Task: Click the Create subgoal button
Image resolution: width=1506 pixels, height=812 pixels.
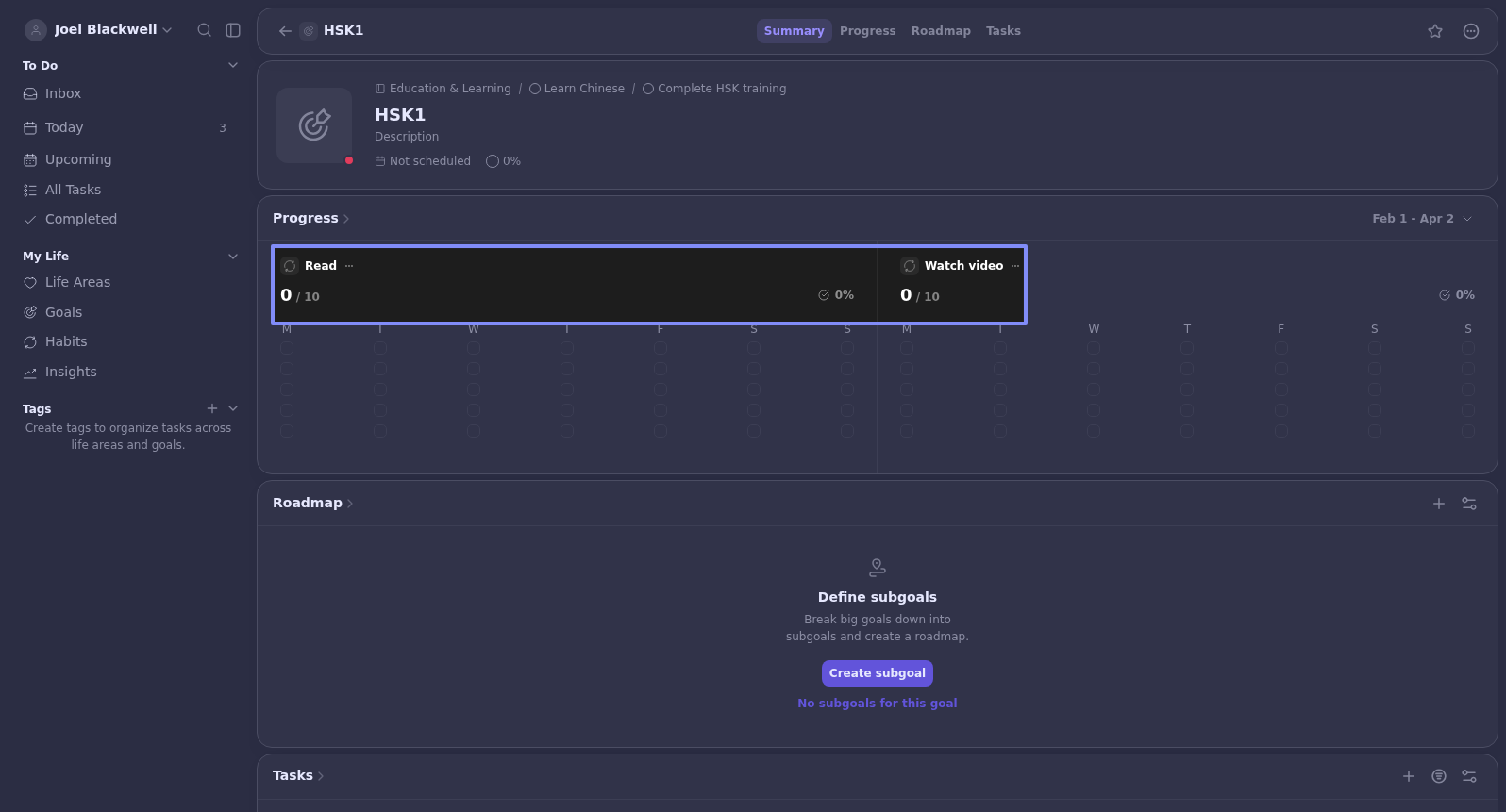Action: (x=877, y=673)
